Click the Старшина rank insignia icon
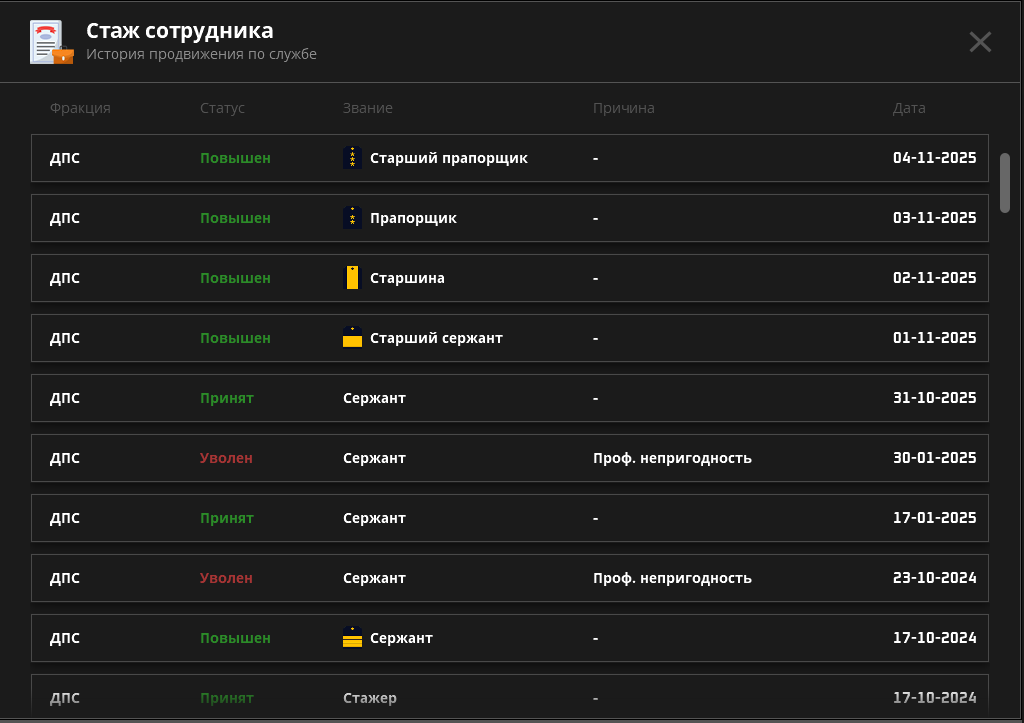The width and height of the screenshot is (1024, 723). point(352,278)
